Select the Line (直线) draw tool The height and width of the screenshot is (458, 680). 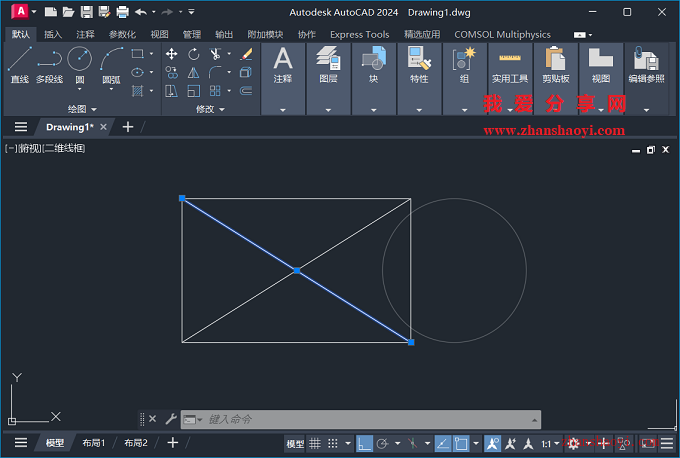(20, 64)
